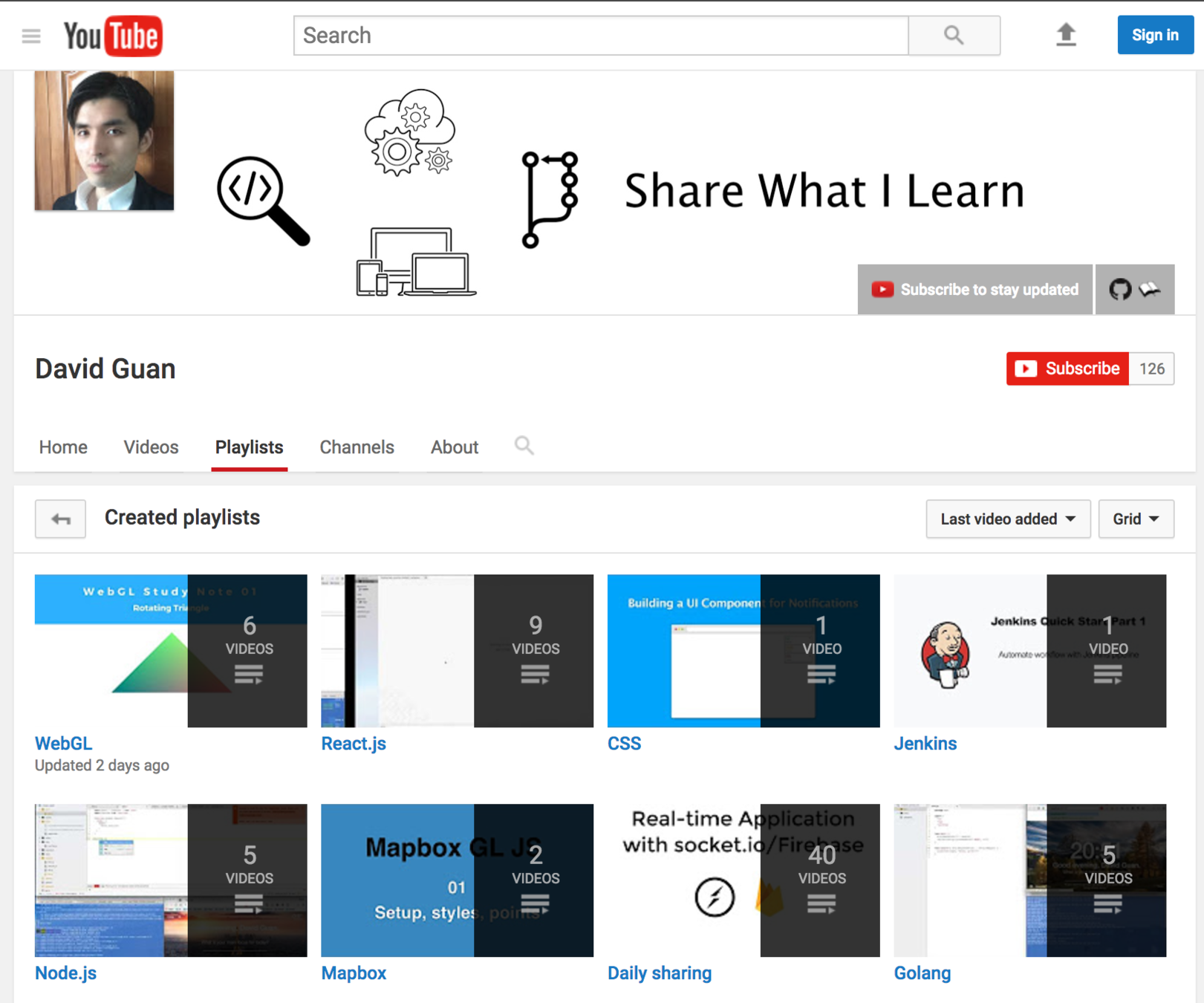The width and height of the screenshot is (1204, 1003).
Task: Click the playlist icon on WebGL thumbnail
Action: click(249, 675)
